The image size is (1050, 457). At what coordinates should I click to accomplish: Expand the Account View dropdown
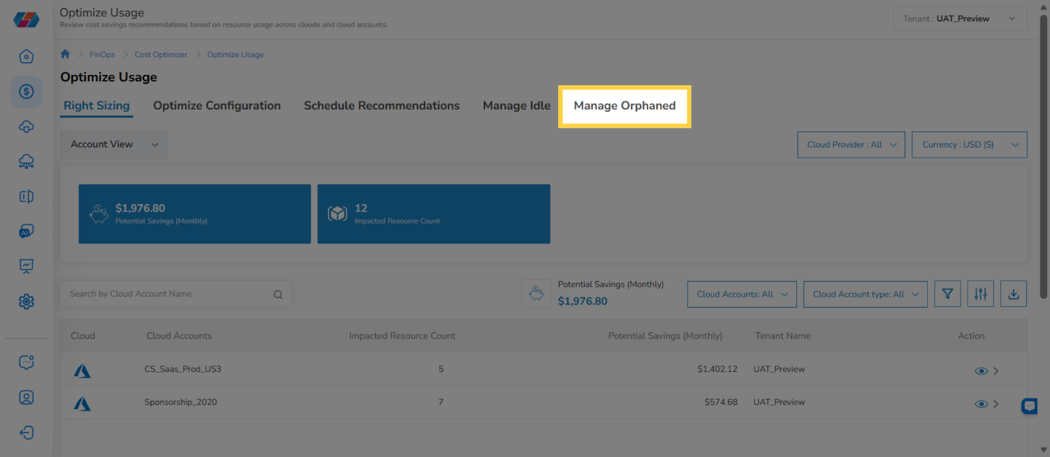[x=114, y=144]
